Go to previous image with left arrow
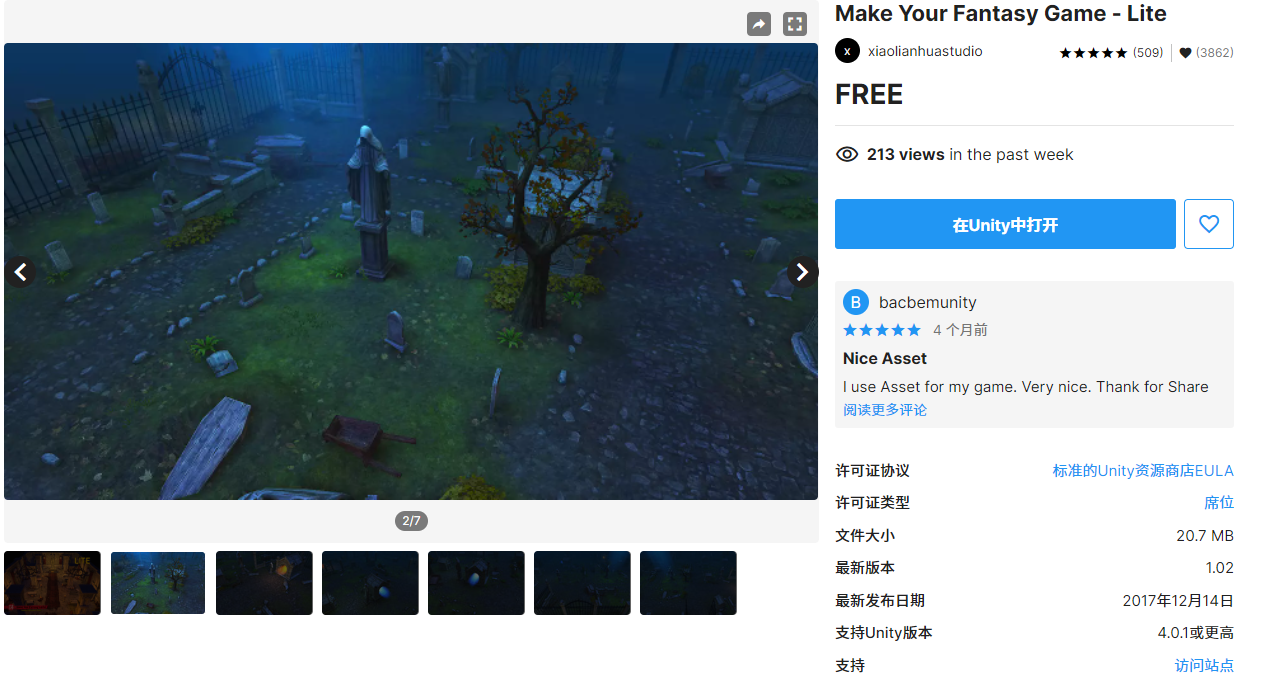 pos(20,271)
